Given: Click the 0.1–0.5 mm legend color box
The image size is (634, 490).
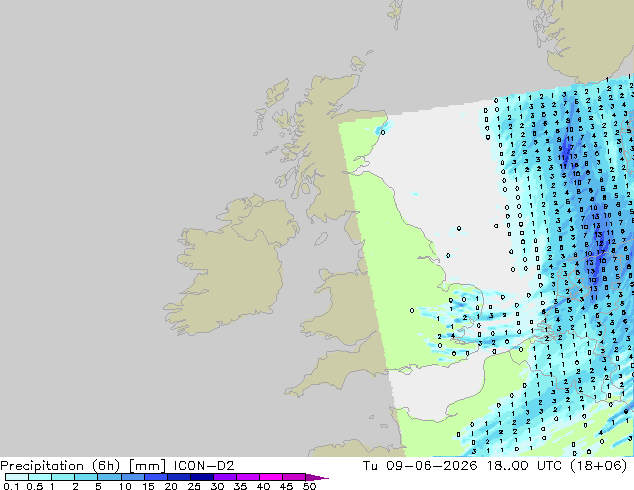Looking at the screenshot, I should pyautogui.click(x=17, y=477).
